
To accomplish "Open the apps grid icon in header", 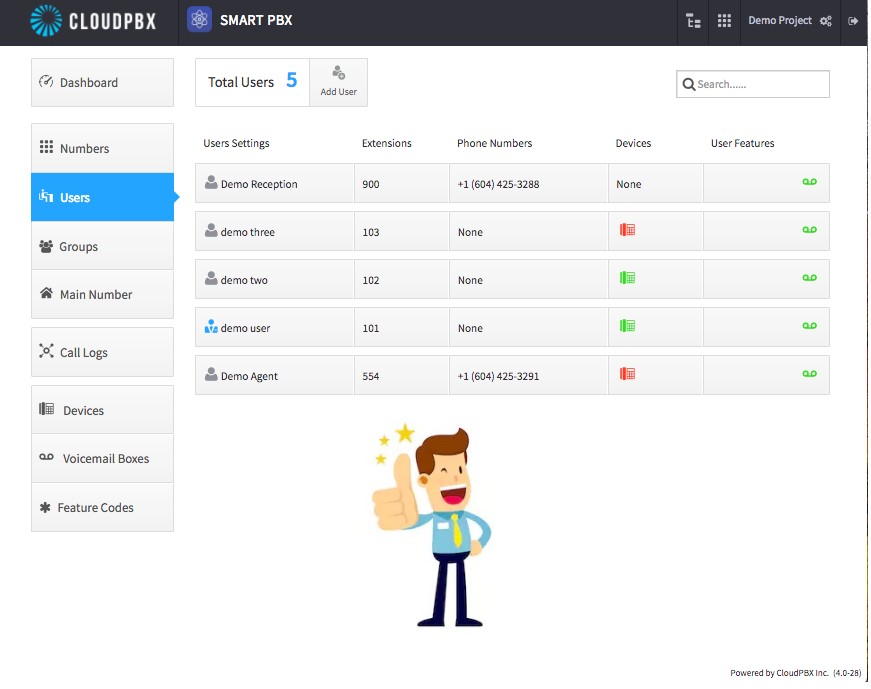I will click(x=724, y=21).
